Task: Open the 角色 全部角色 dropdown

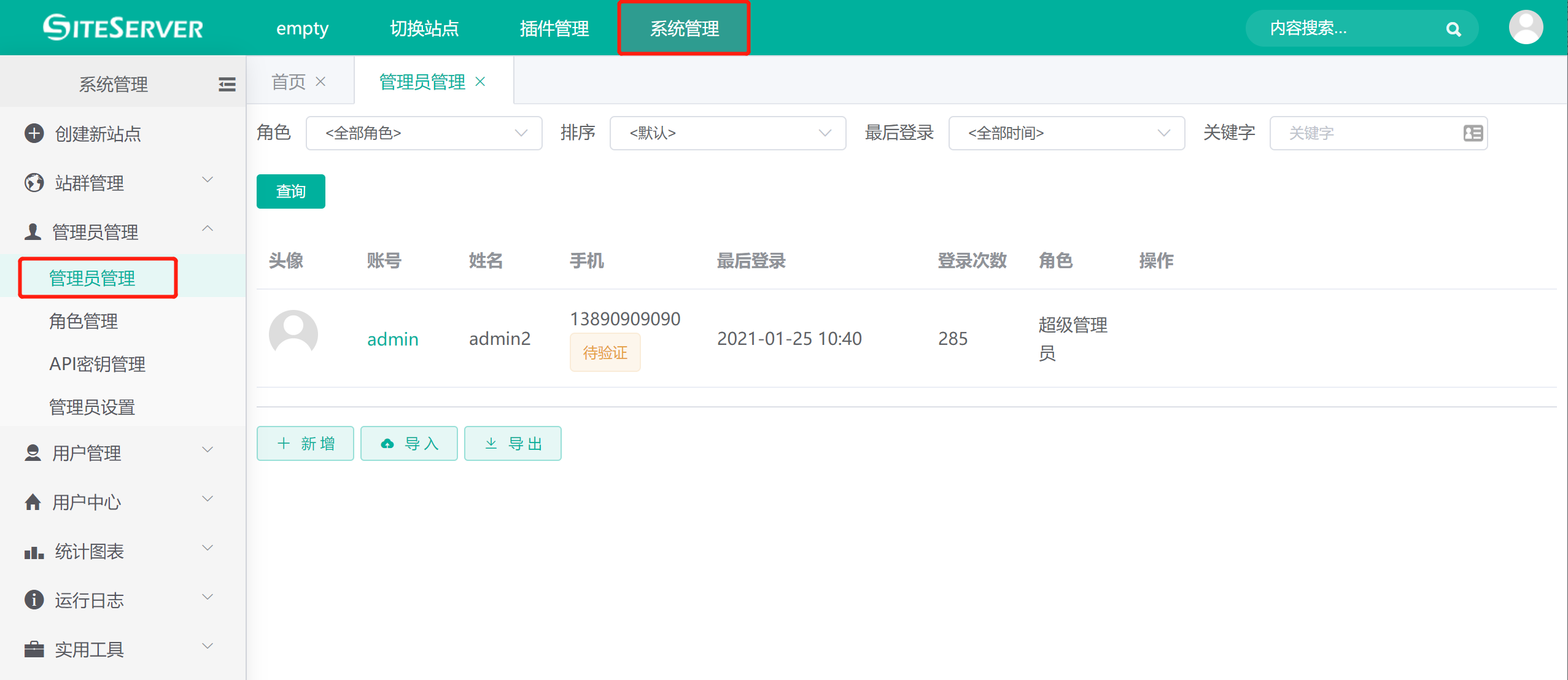Action: (x=424, y=133)
